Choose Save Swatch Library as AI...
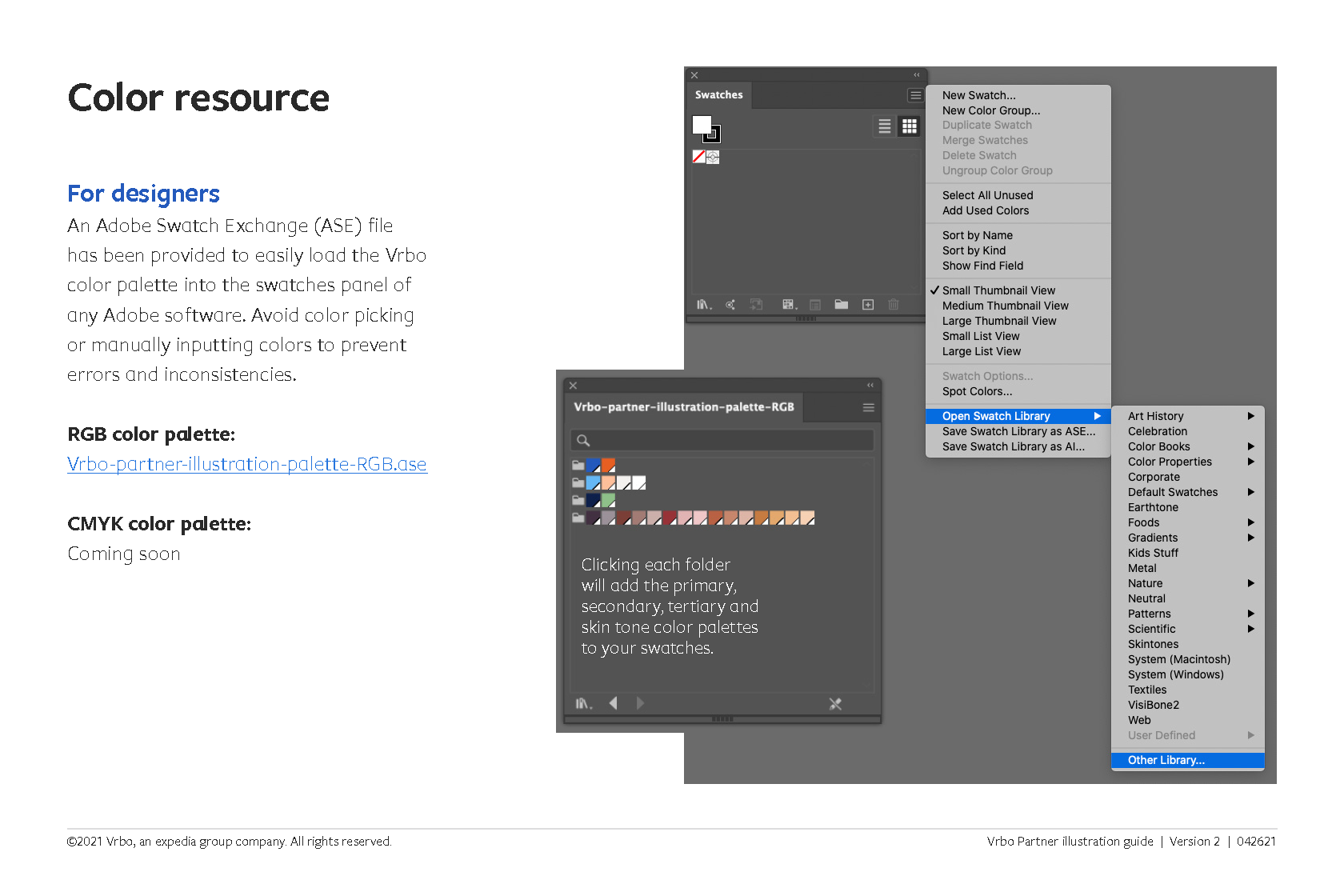 click(x=1018, y=446)
